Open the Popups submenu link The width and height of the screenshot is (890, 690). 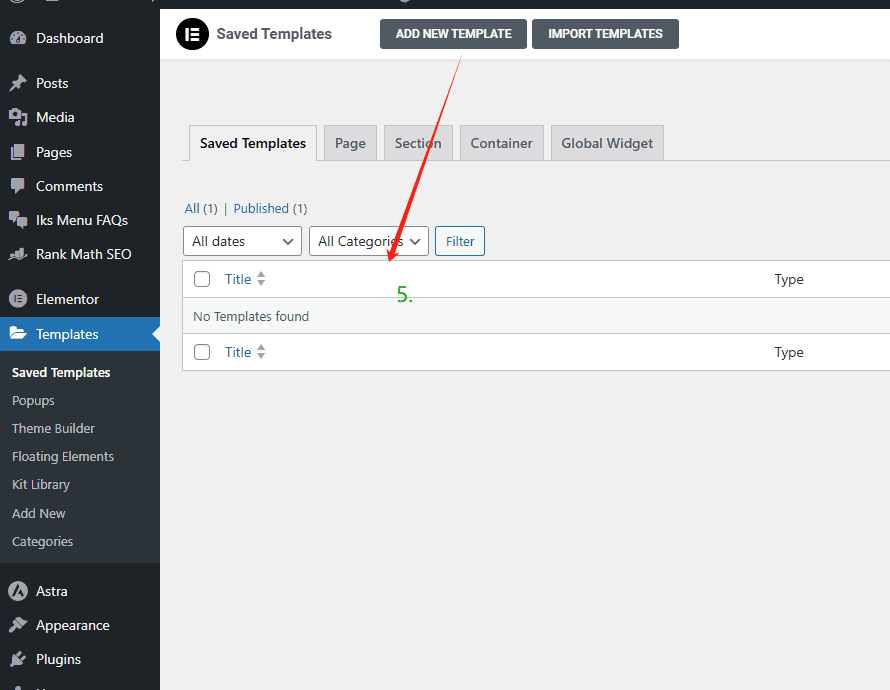point(33,401)
